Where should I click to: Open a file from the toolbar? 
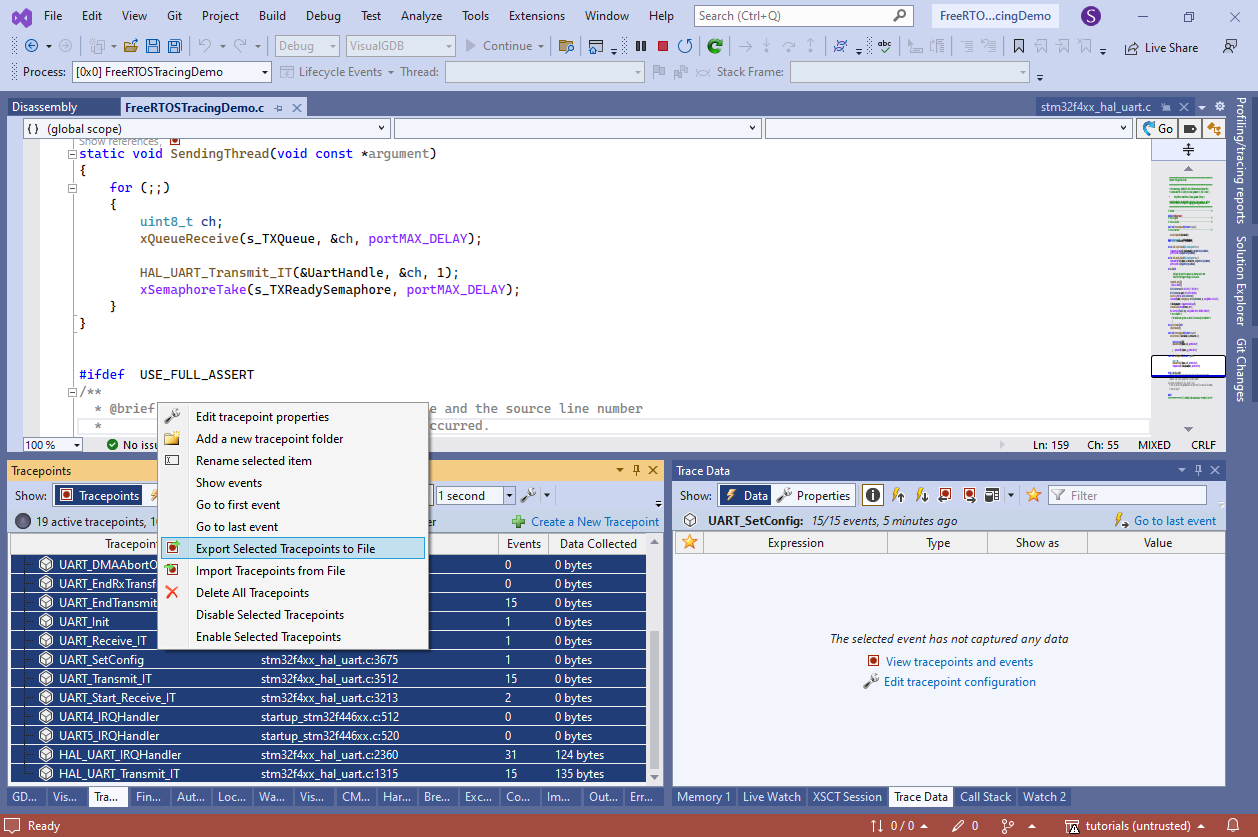131,46
